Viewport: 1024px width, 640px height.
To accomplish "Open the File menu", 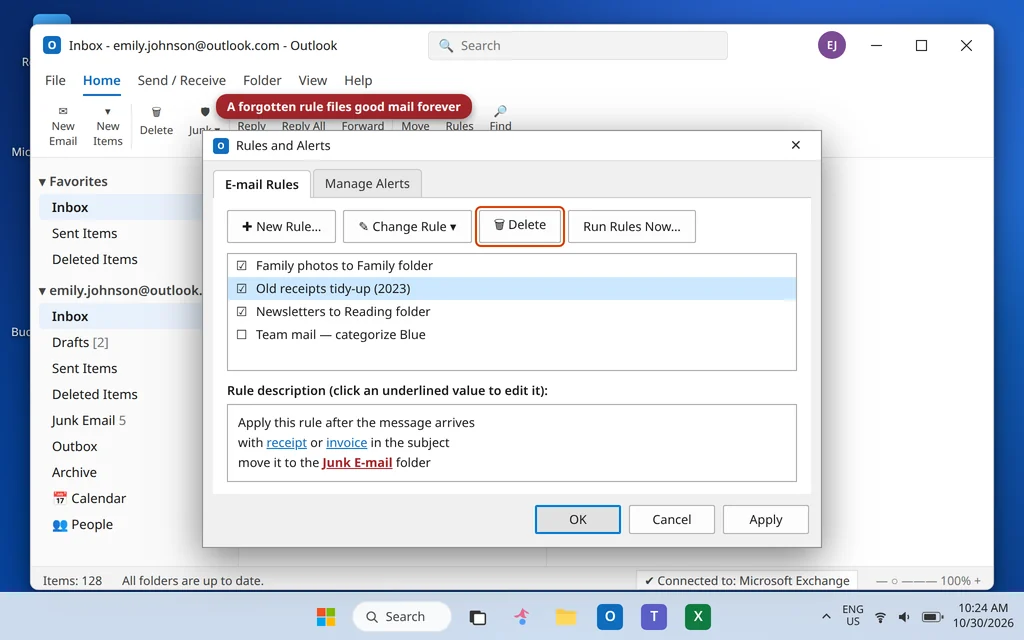I will (x=55, y=80).
